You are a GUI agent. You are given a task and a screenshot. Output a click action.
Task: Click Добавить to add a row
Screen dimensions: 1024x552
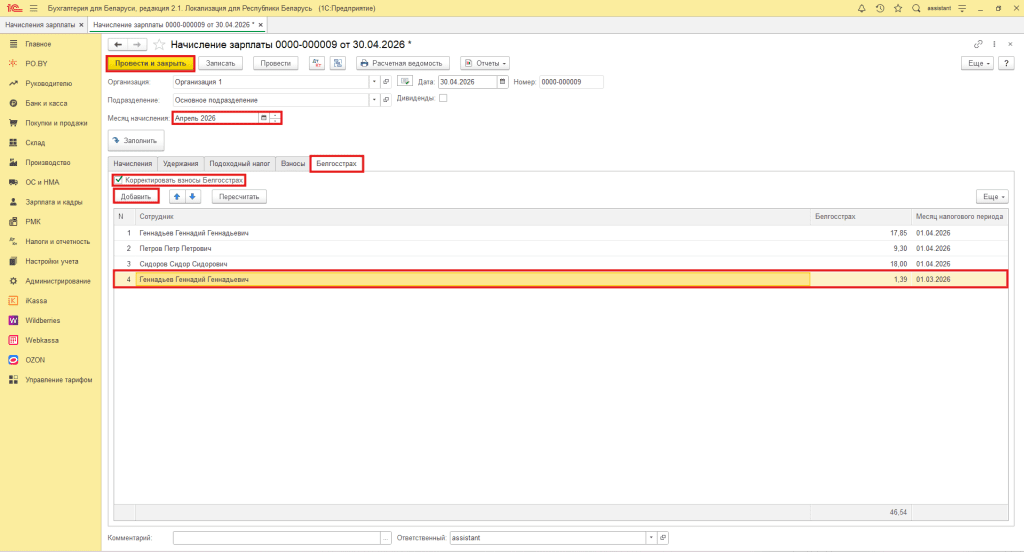tap(136, 197)
